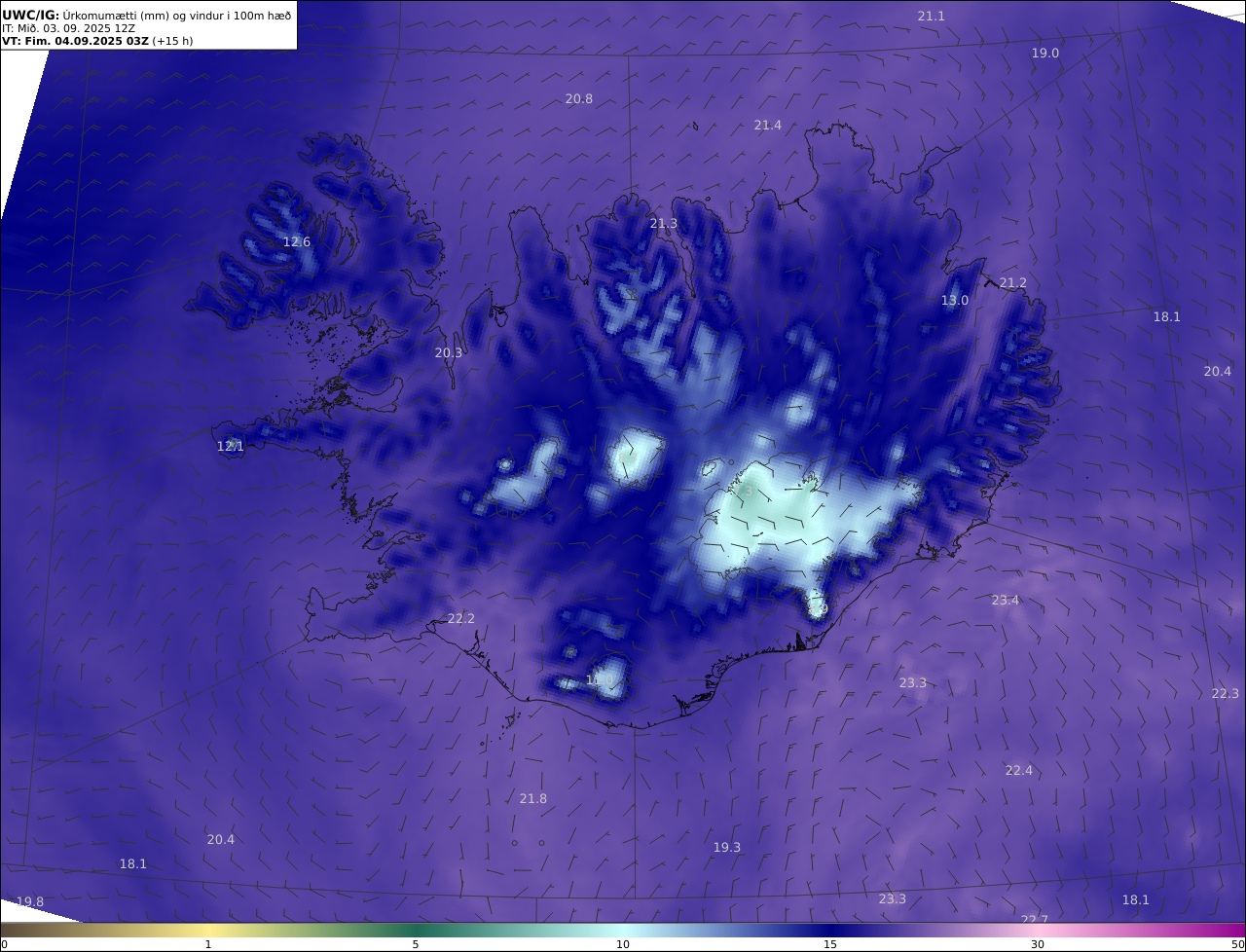Click the 5 tick label on the colorbar

(416, 944)
